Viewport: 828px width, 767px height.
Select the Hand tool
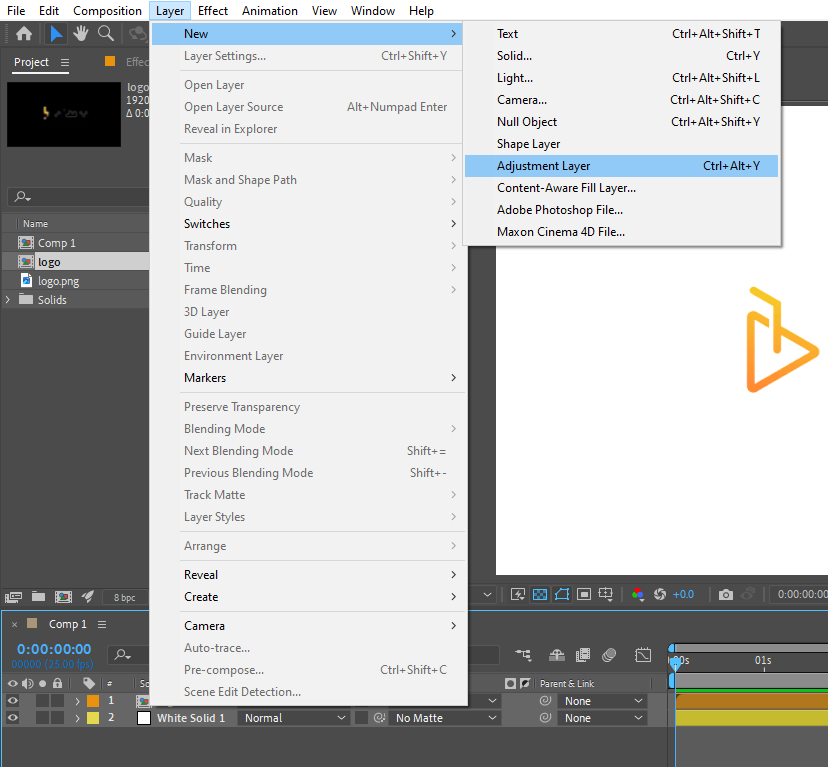click(x=81, y=34)
